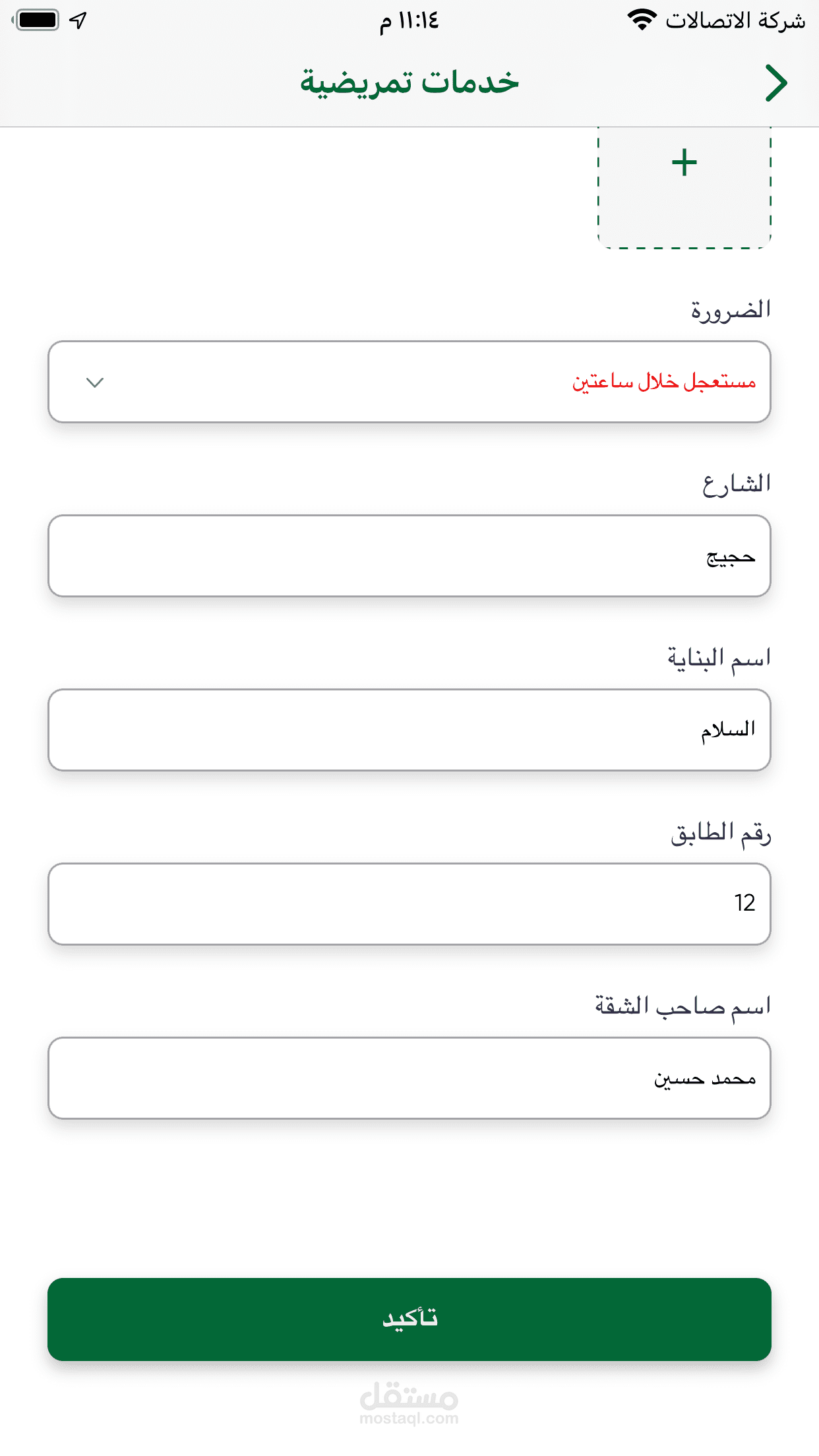Tap the 'خدمات تمريضية' page title

pos(409,82)
